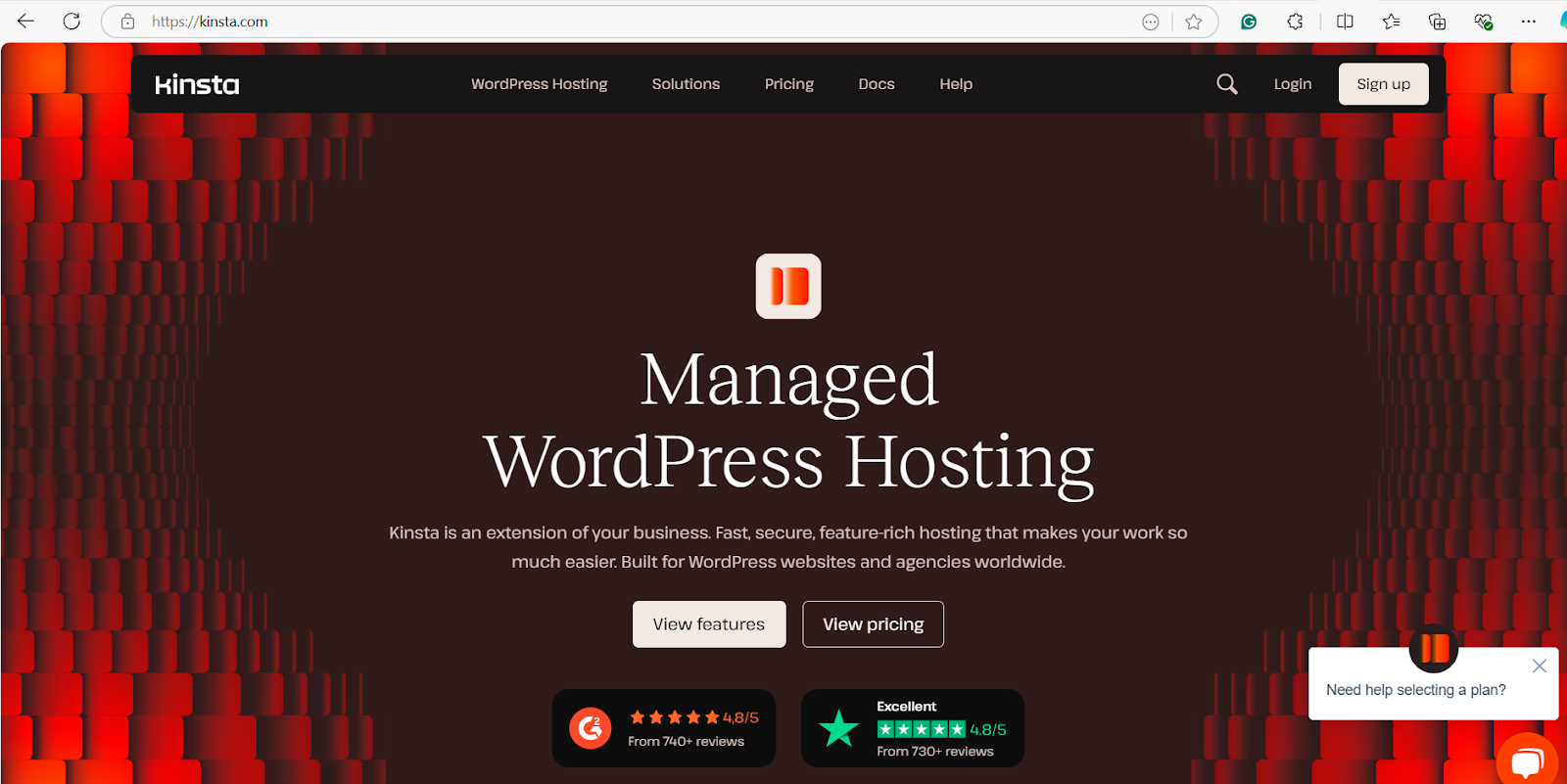1567x784 pixels.
Task: Open the Favorites list icon in toolbar
Action: 1391,22
